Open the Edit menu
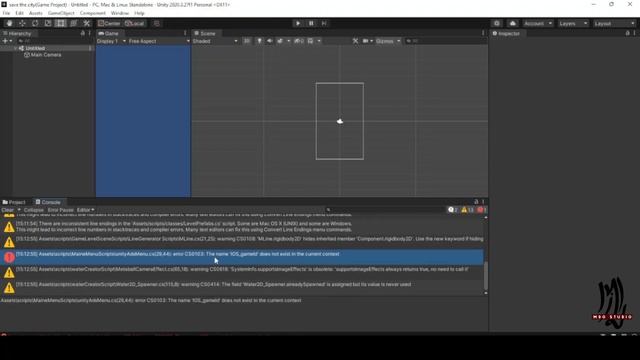Image resolution: width=640 pixels, height=360 pixels. 19,13
